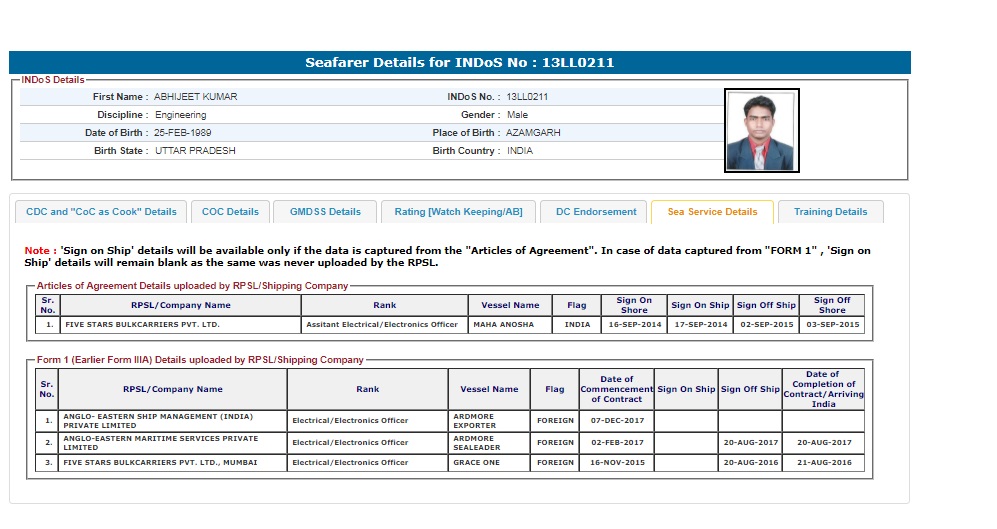
Task: Open the GMDSS Details tab
Action: pyautogui.click(x=325, y=212)
